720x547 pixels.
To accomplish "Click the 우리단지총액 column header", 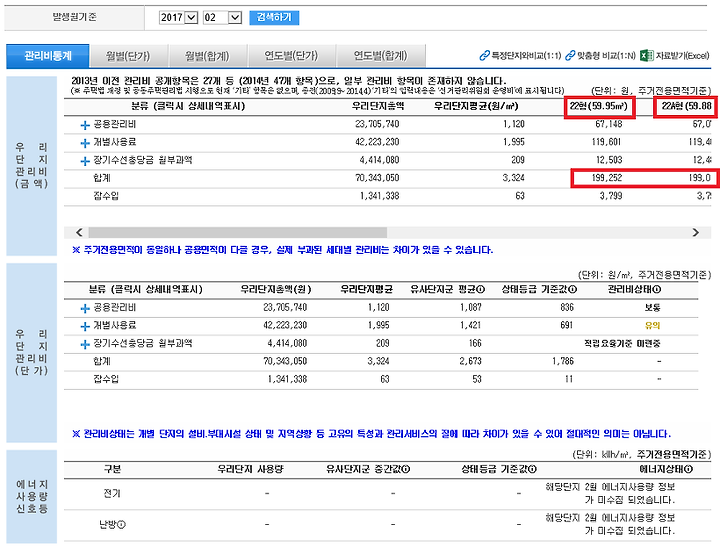I will click(378, 106).
